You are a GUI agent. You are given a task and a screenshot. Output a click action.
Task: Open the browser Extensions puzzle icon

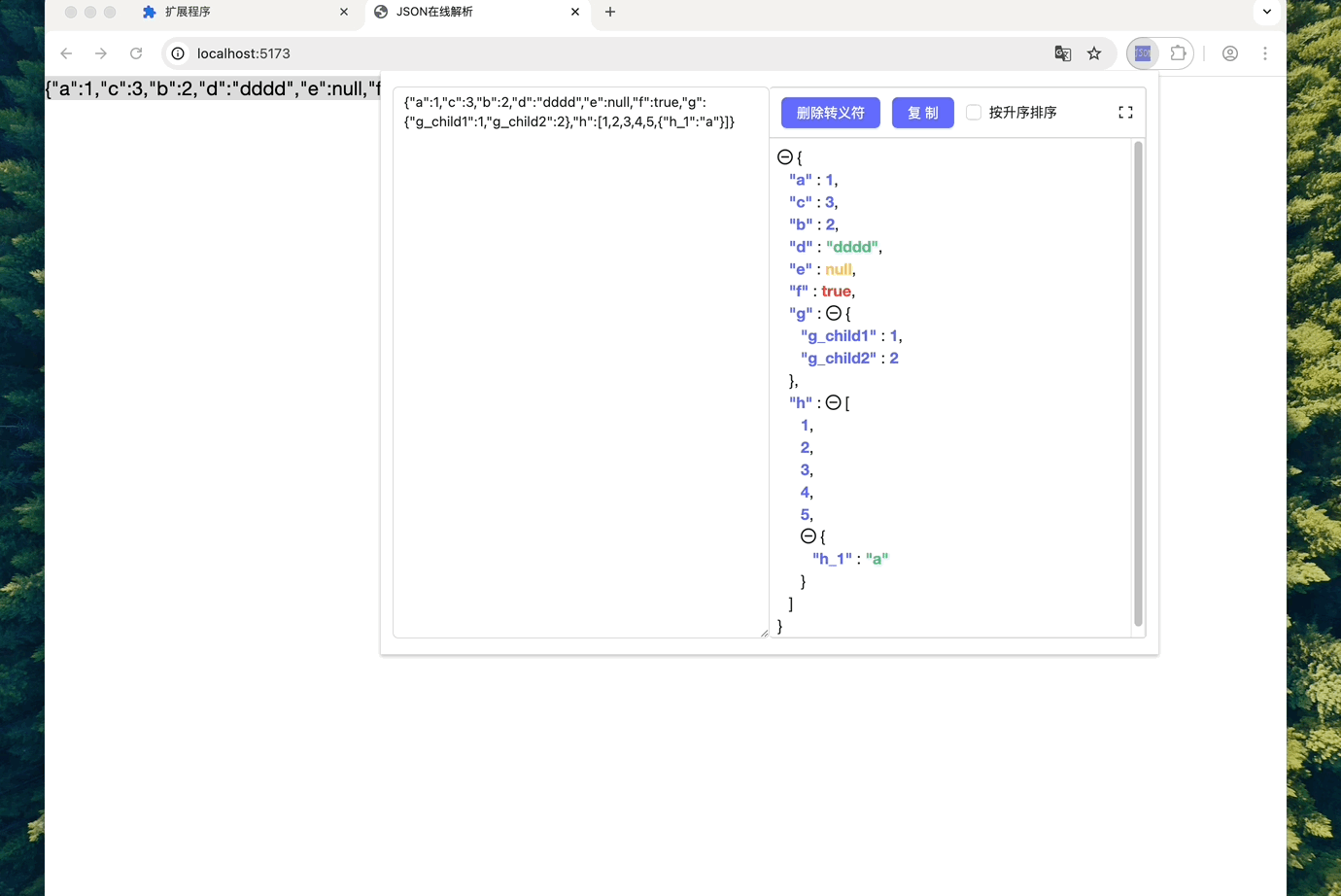(x=1177, y=53)
